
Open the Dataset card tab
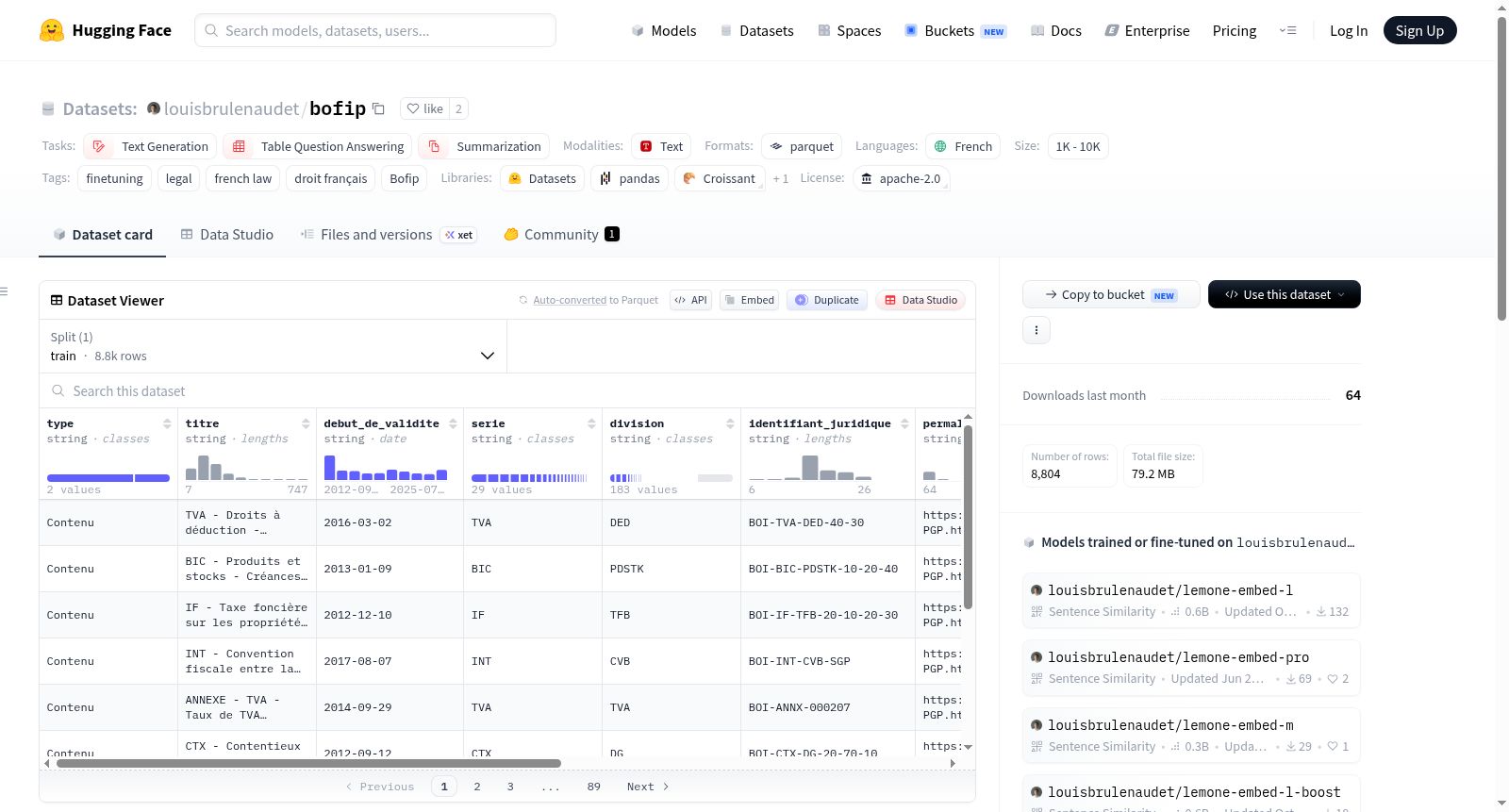point(103,234)
